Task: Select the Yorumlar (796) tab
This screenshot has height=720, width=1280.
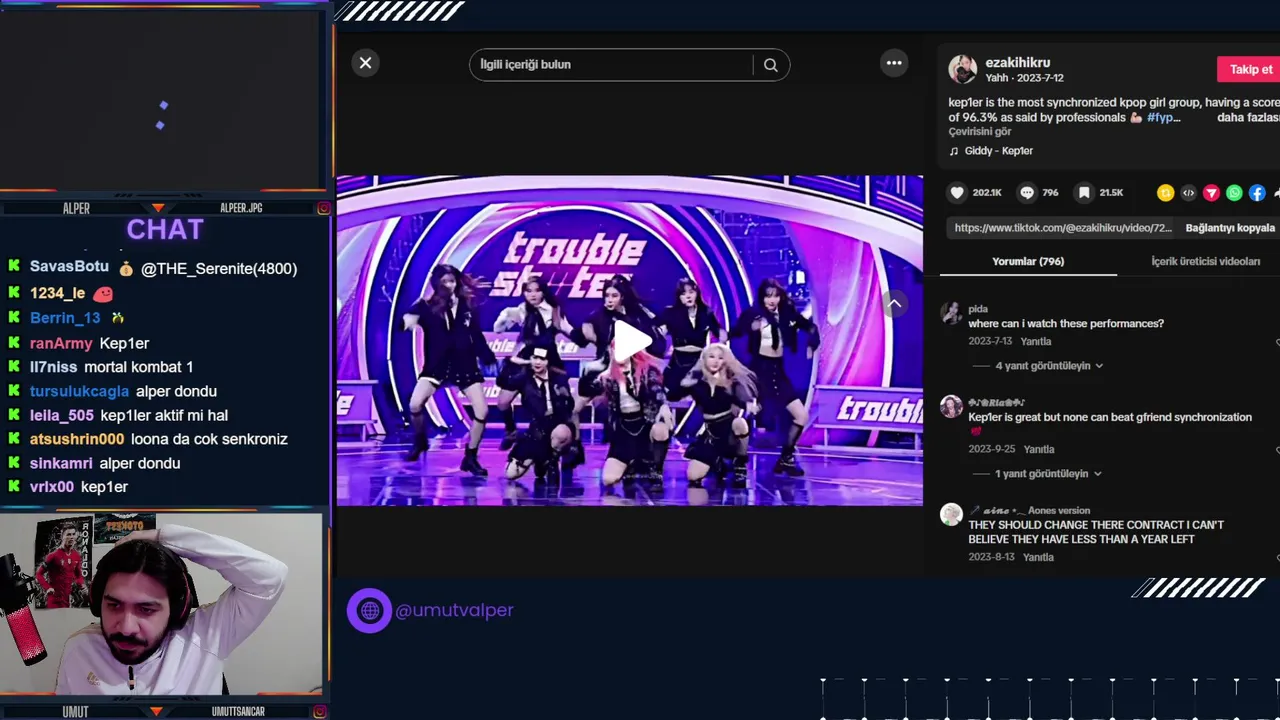Action: coord(1028,262)
